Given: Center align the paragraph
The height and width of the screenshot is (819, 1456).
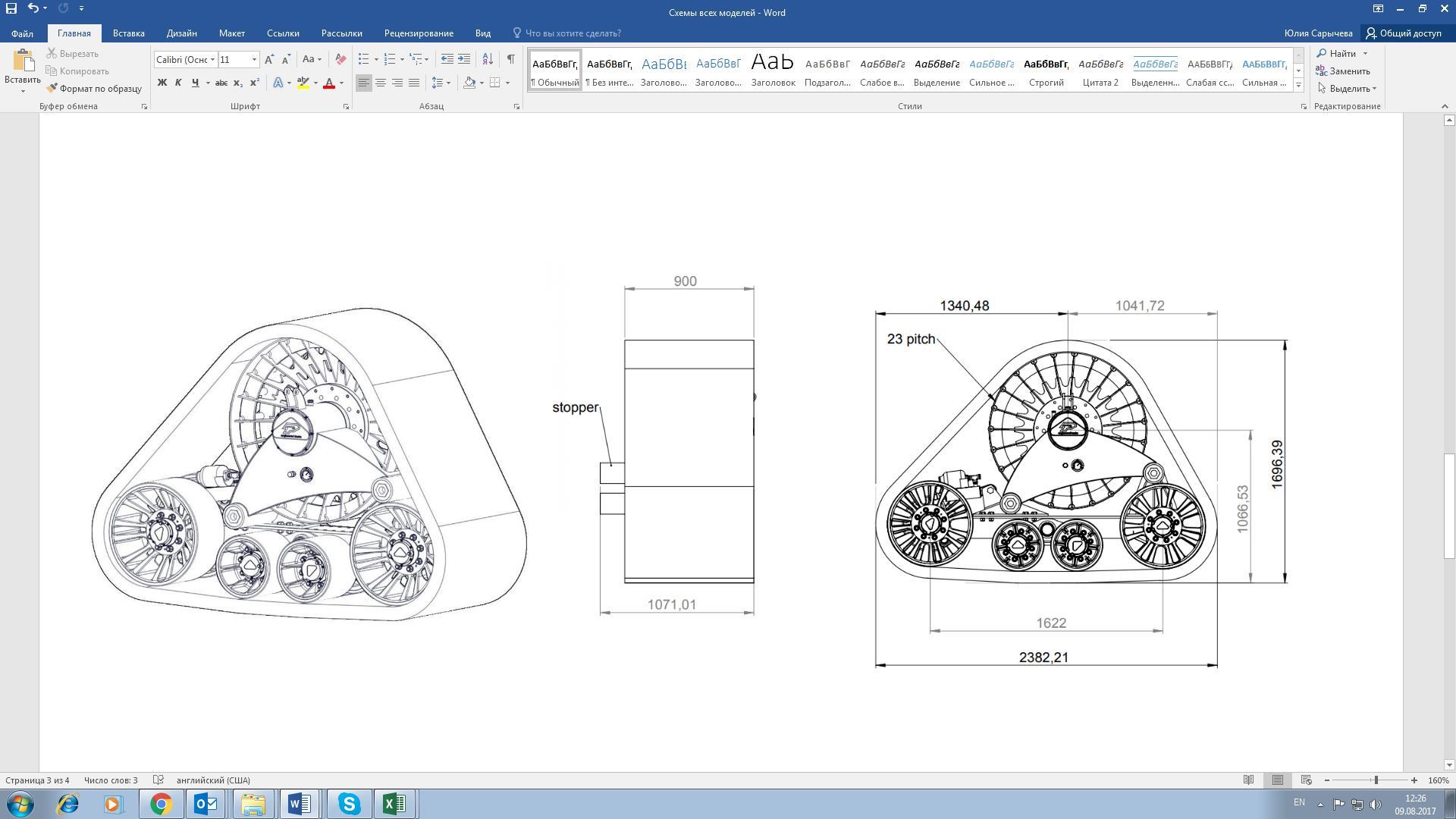Looking at the screenshot, I should click(381, 83).
